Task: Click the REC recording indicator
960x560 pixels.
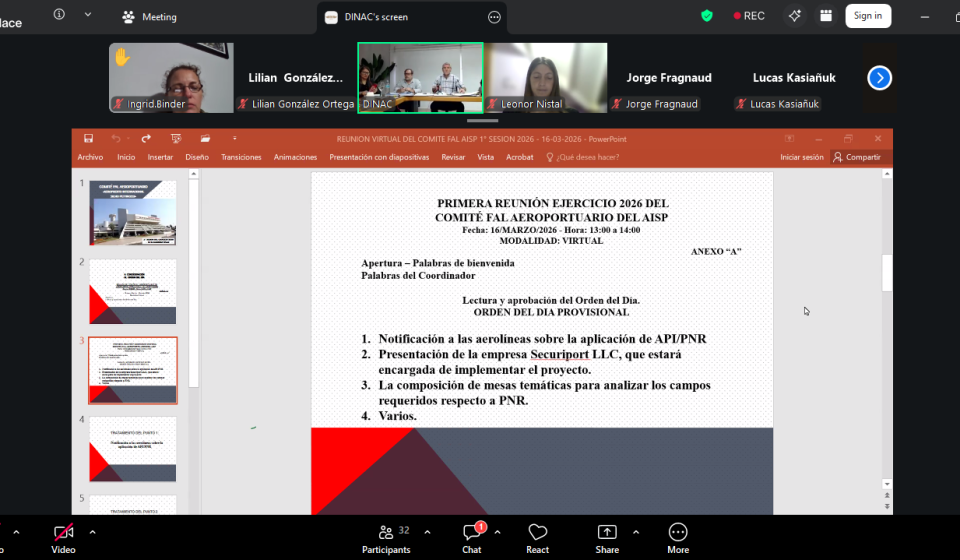Action: (749, 16)
